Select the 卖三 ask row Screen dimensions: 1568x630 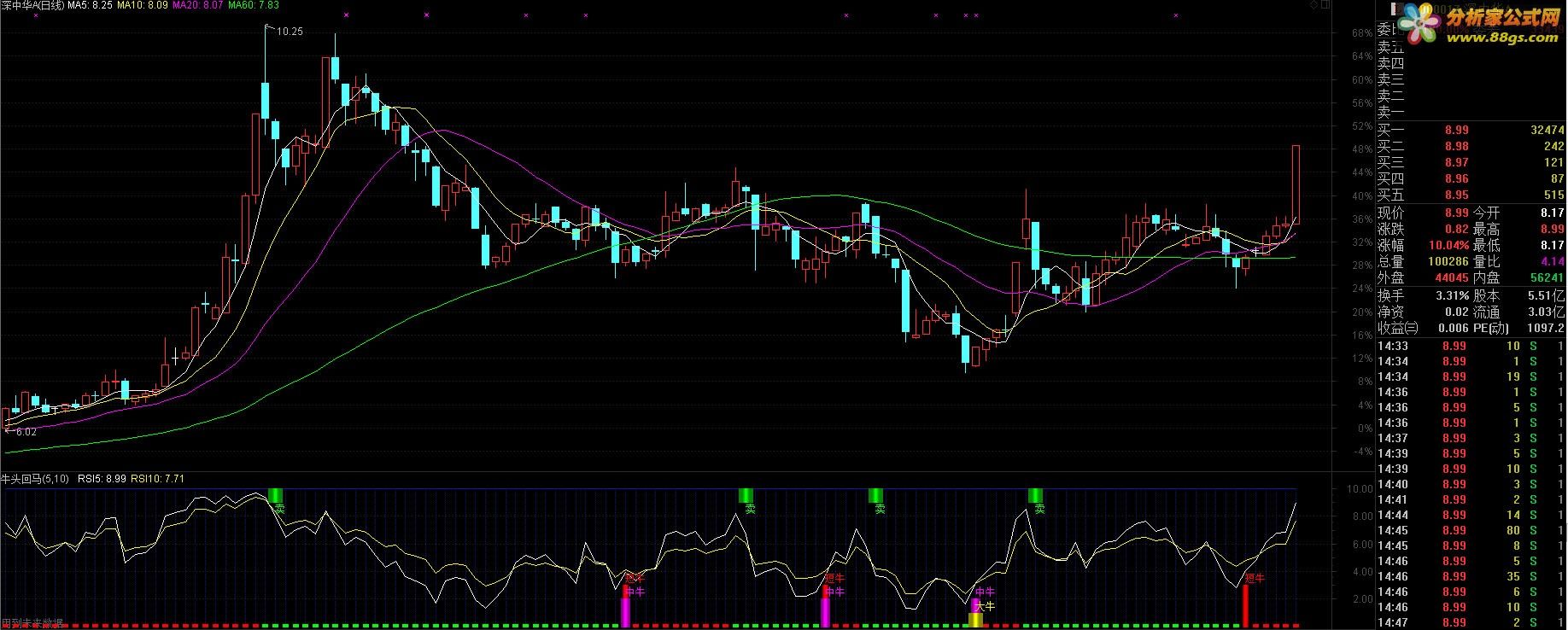tap(1471, 79)
